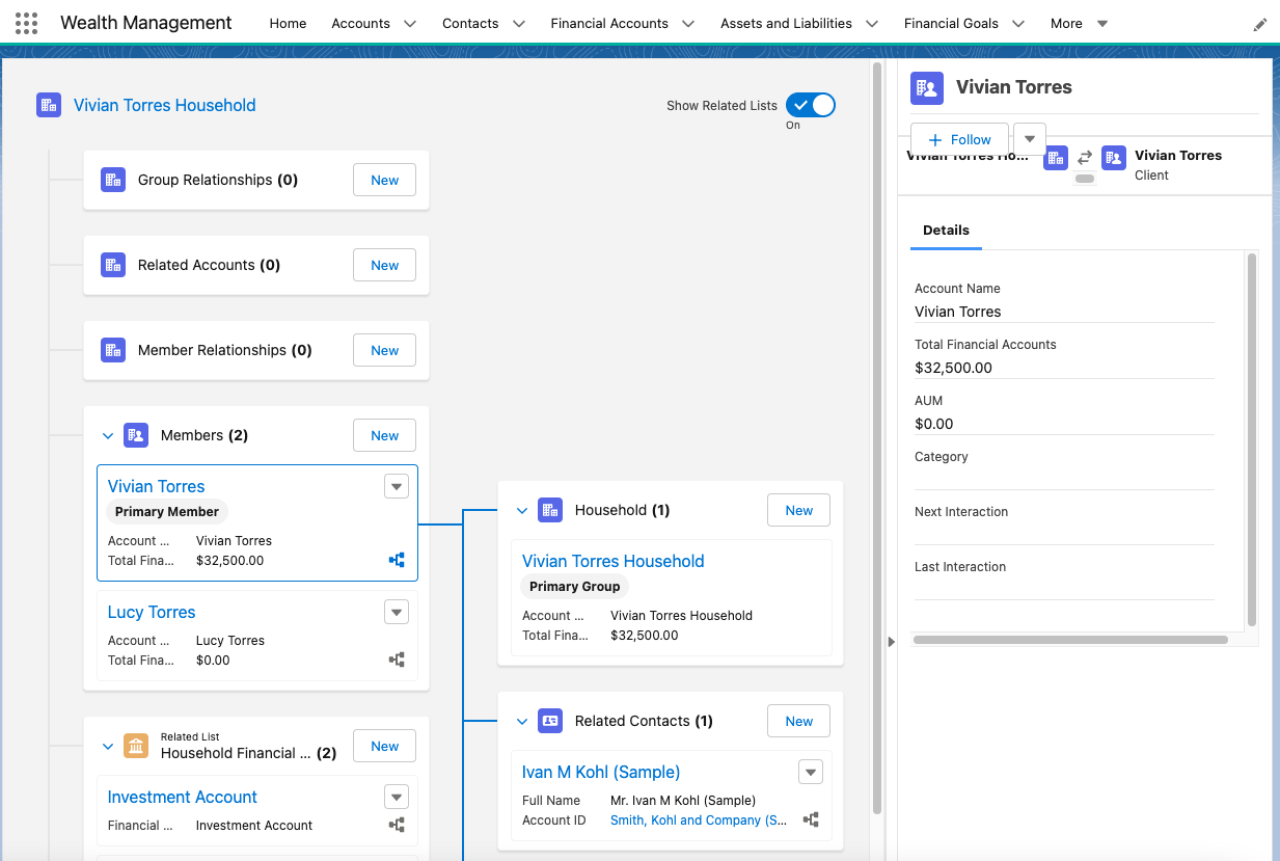Click the Follow button
Image resolution: width=1280 pixels, height=861 pixels.
coord(960,139)
